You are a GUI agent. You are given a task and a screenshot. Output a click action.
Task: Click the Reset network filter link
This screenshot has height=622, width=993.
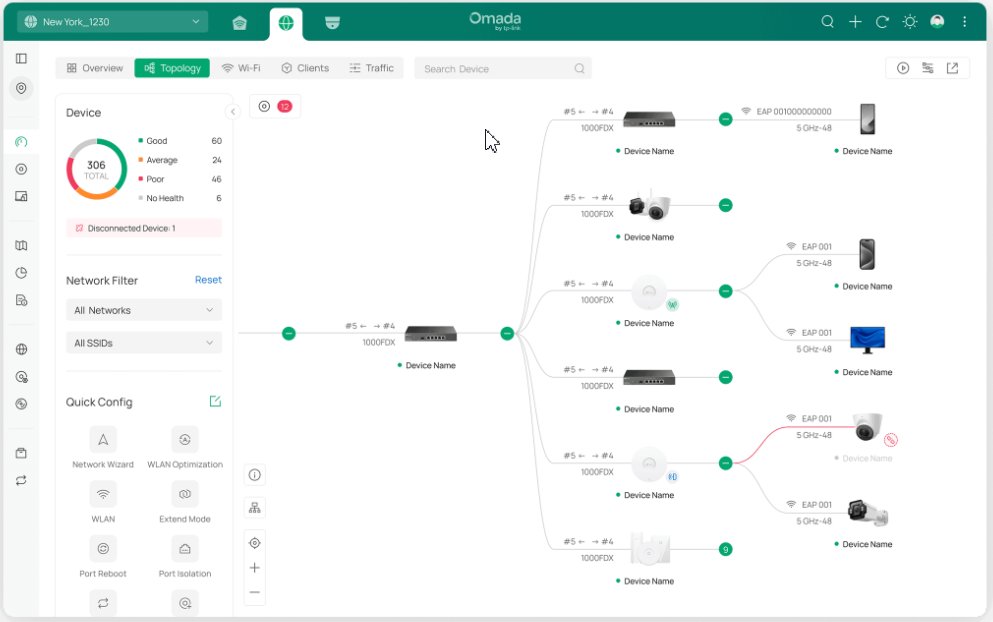[x=208, y=280]
